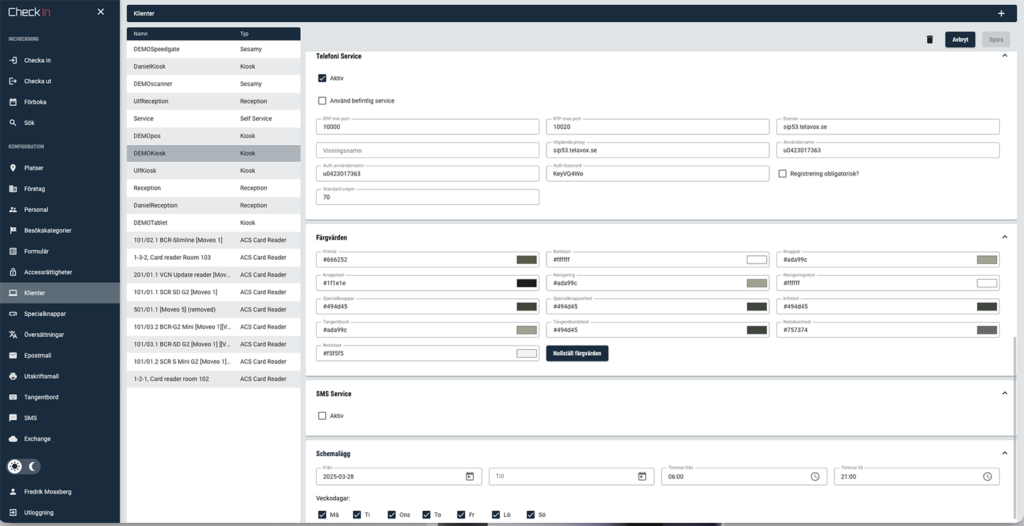Click the Spara button
This screenshot has height=526, width=1024.
(x=996, y=40)
